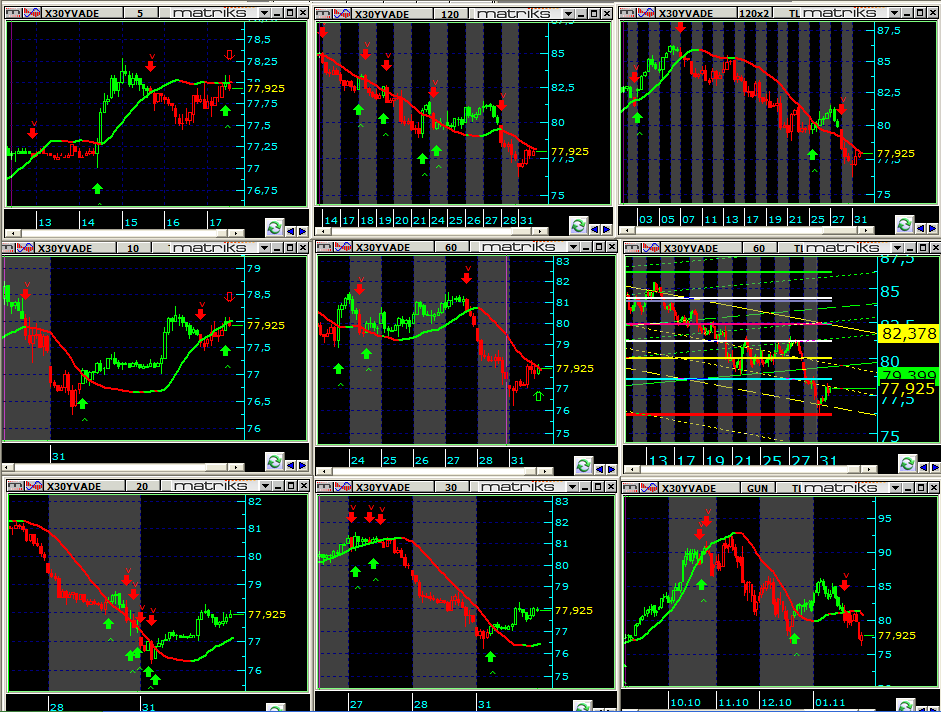Viewport: 941px width, 712px height.
Task: Click the blue left arrow in the 120-period chart
Action: pos(598,228)
